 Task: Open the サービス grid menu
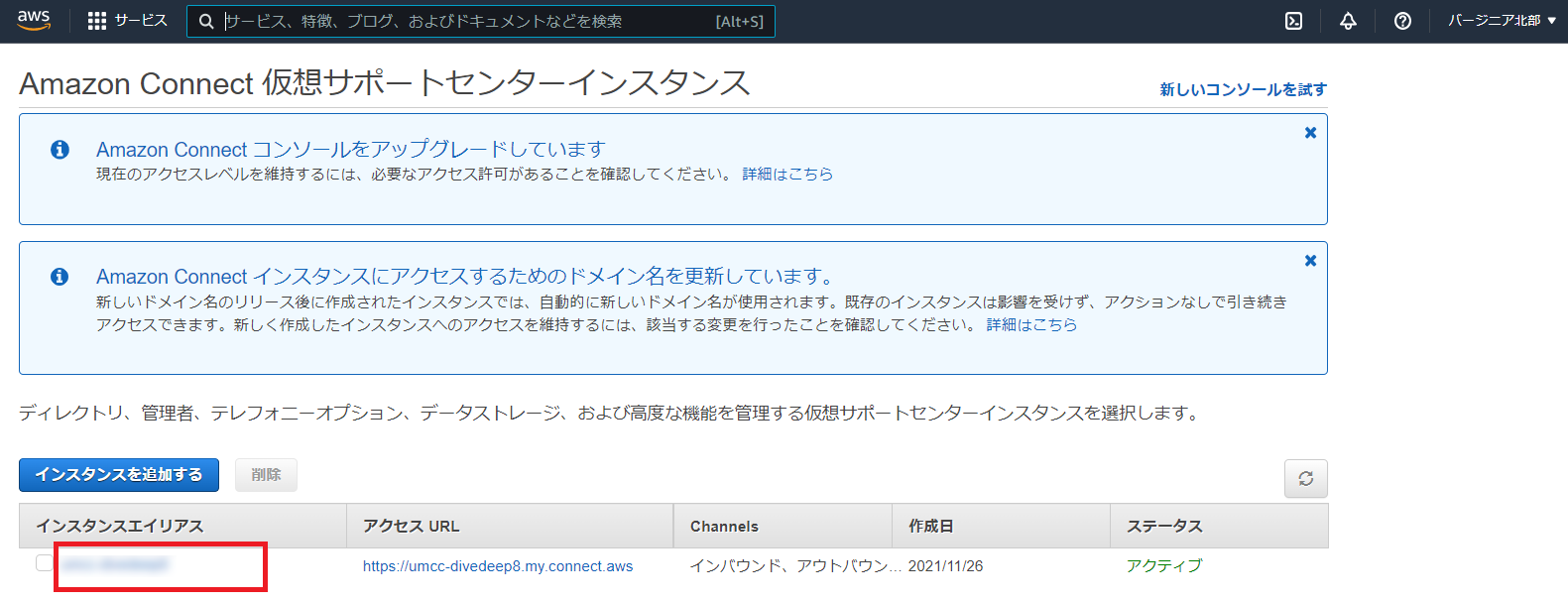(128, 21)
